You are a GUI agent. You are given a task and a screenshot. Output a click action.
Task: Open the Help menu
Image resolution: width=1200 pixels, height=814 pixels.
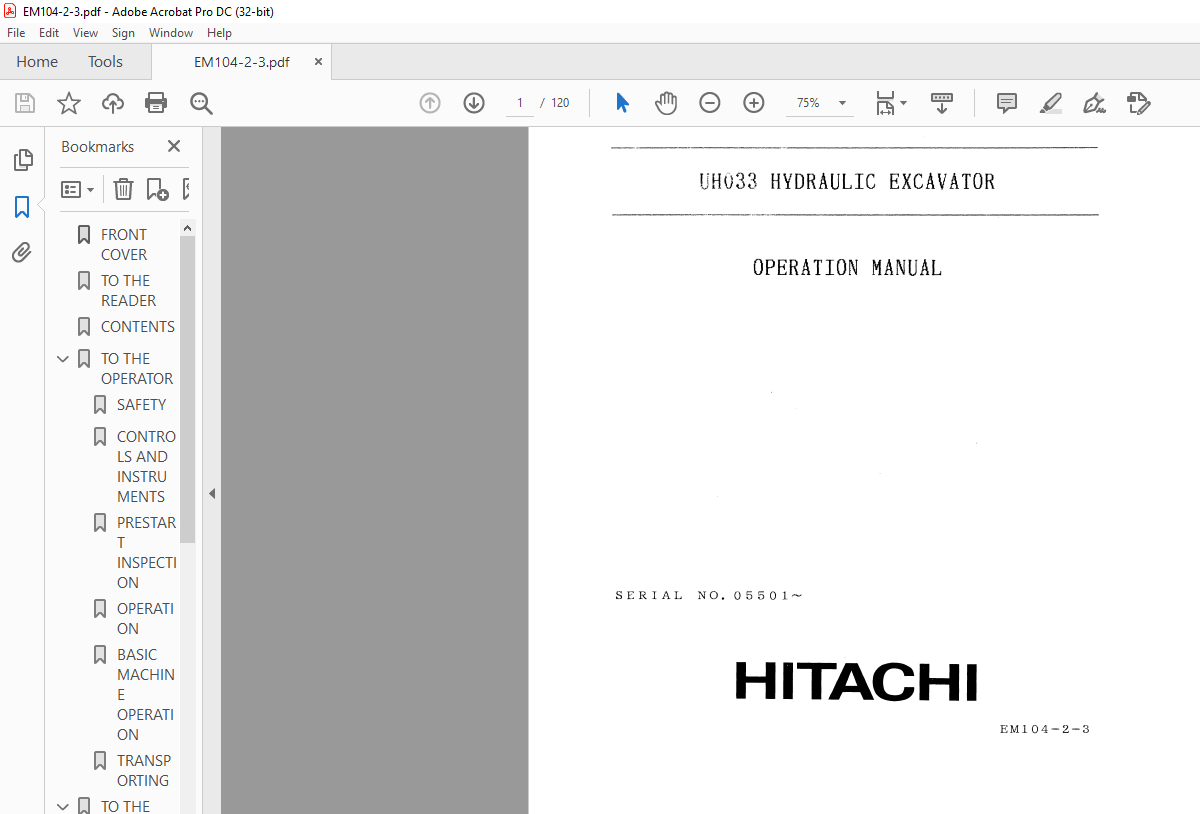pyautogui.click(x=219, y=33)
